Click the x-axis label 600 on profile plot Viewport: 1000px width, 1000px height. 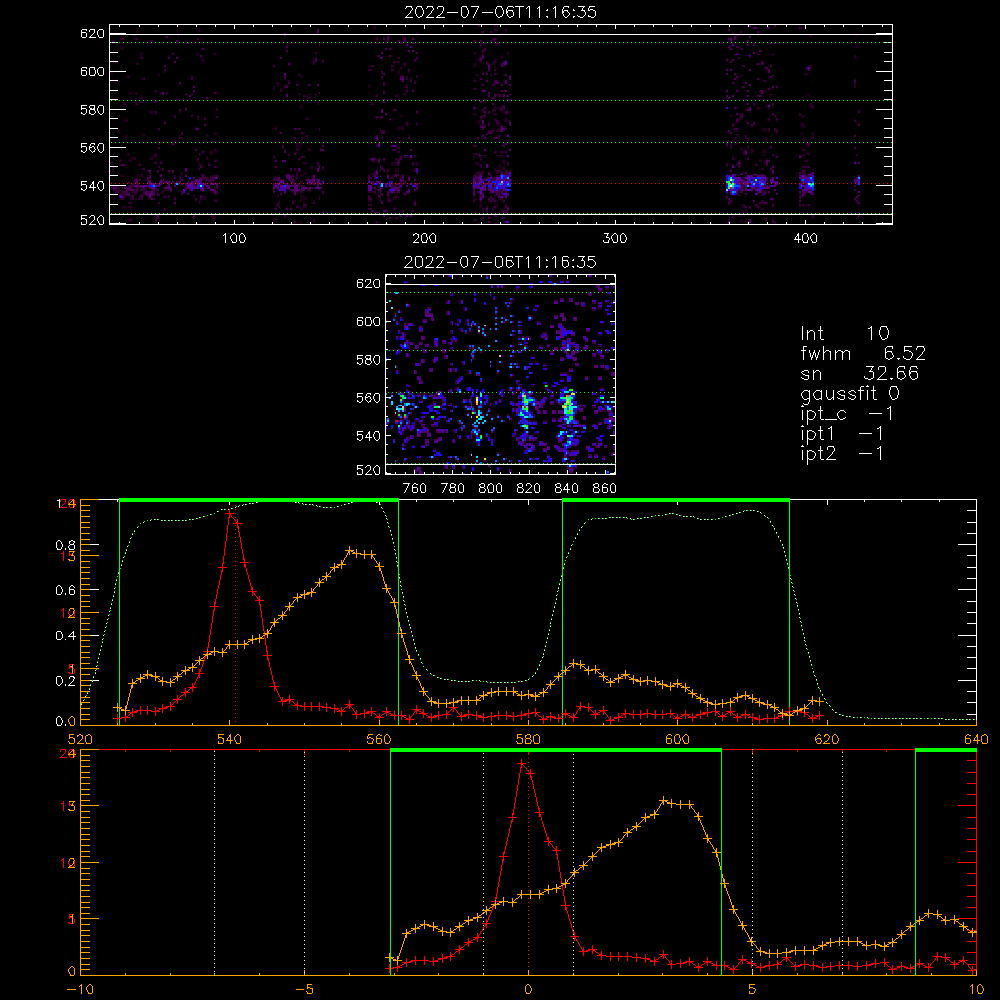pyautogui.click(x=677, y=740)
